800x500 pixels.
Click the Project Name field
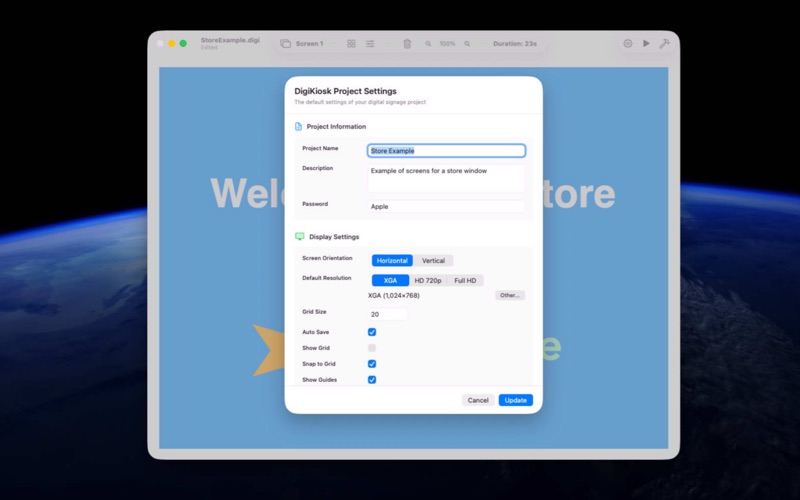pos(446,151)
